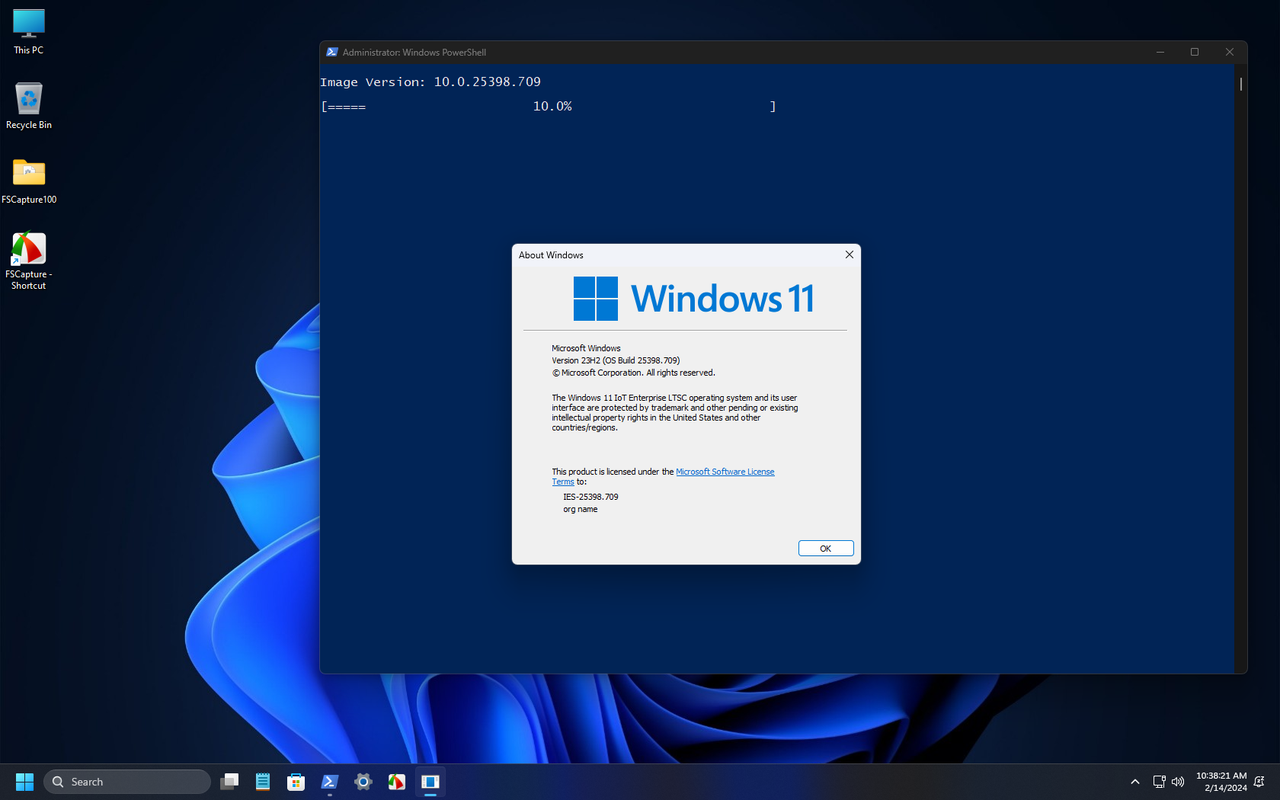This screenshot has width=1280, height=800.
Task: Switch to PowerShell via its taskbar icon
Action: click(329, 781)
